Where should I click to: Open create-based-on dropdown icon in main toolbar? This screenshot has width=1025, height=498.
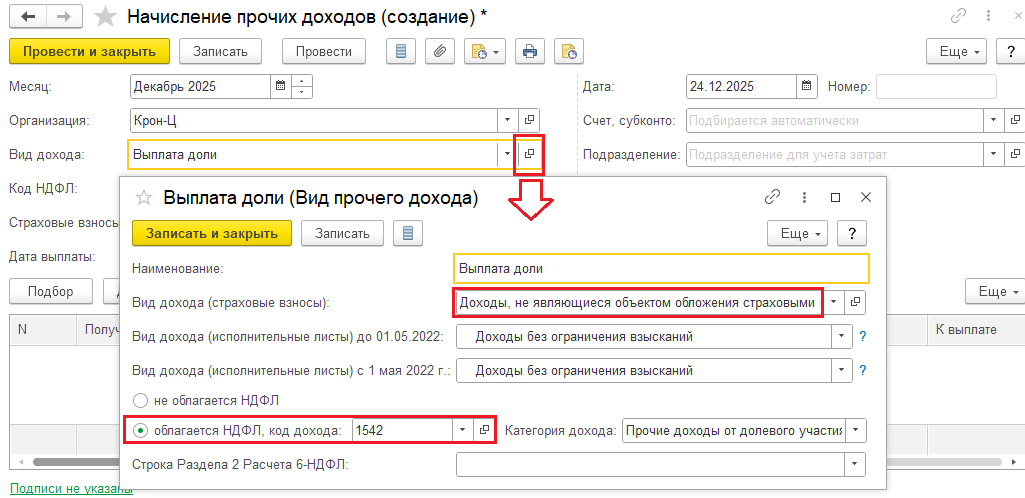pos(485,51)
